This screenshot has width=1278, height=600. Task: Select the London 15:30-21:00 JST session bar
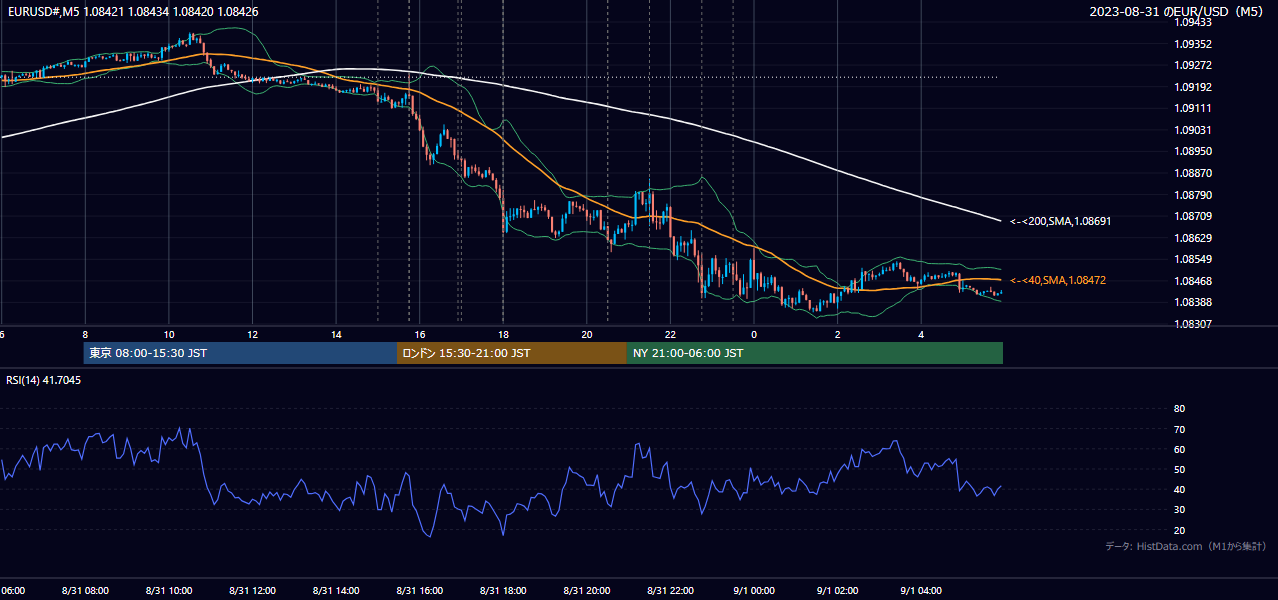(x=512, y=353)
